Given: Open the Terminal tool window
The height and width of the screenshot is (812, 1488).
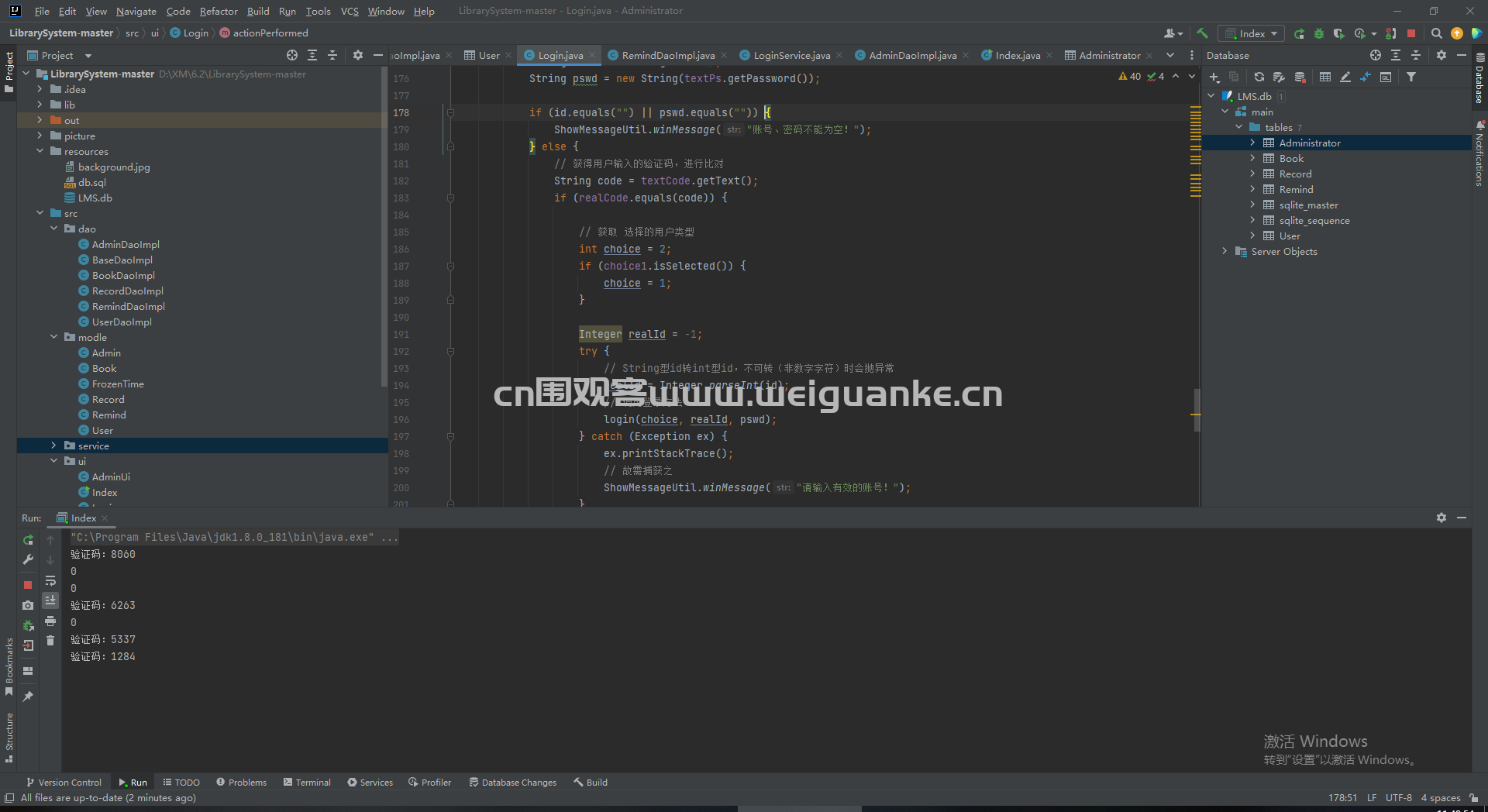Looking at the screenshot, I should click(x=307, y=782).
